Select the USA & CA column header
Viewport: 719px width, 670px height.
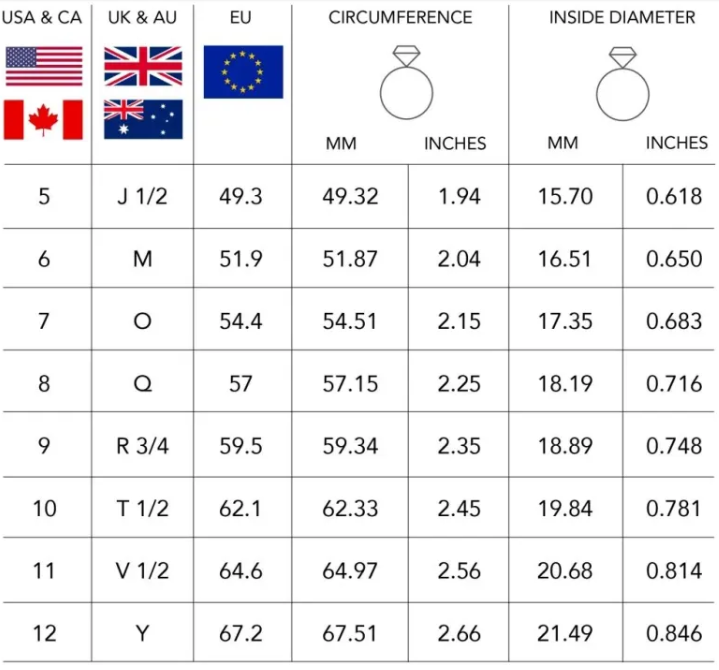(x=44, y=18)
